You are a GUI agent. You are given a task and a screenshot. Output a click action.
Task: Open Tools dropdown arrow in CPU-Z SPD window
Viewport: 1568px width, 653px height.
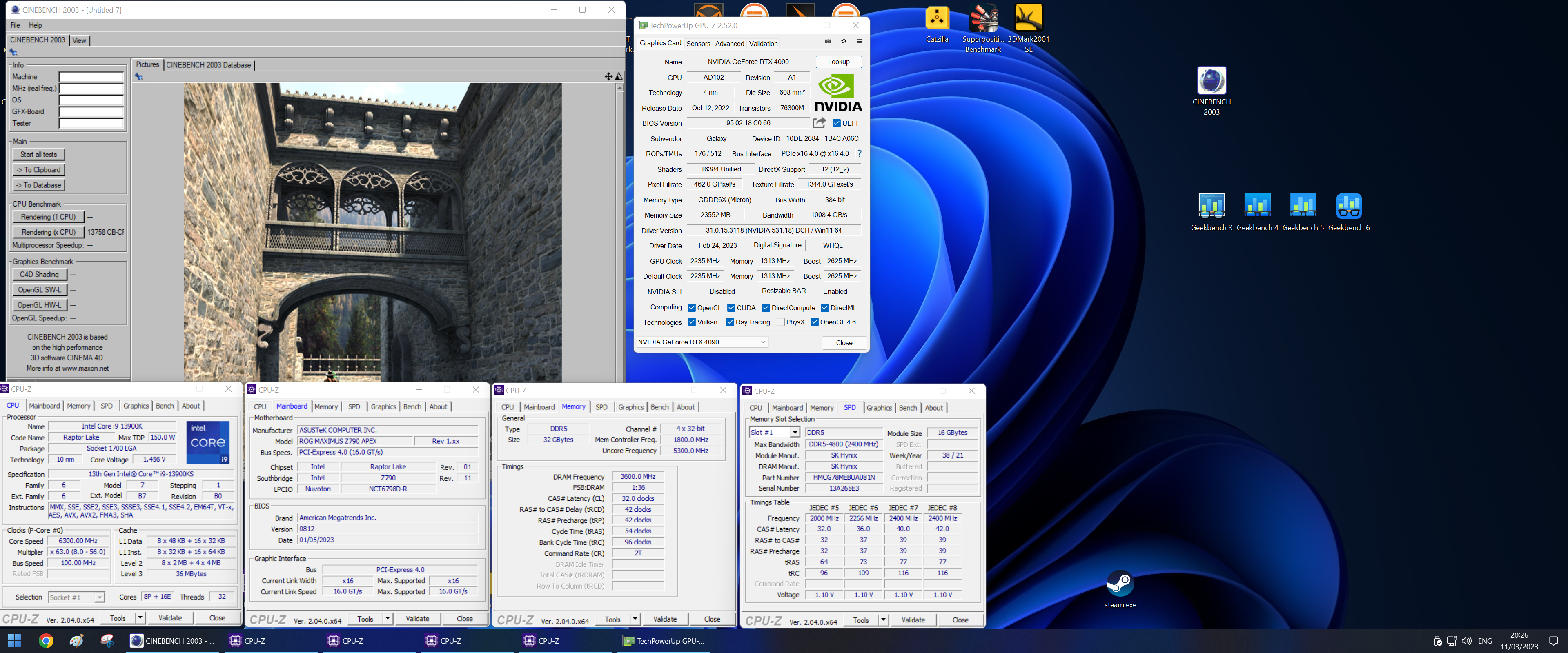point(883,620)
